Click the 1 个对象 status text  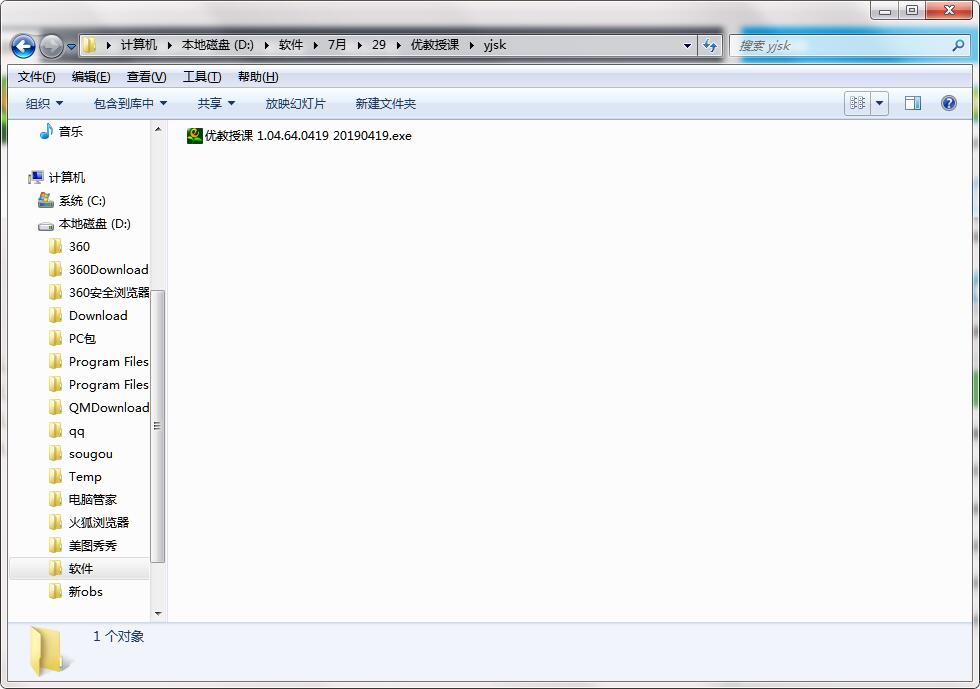(x=119, y=636)
